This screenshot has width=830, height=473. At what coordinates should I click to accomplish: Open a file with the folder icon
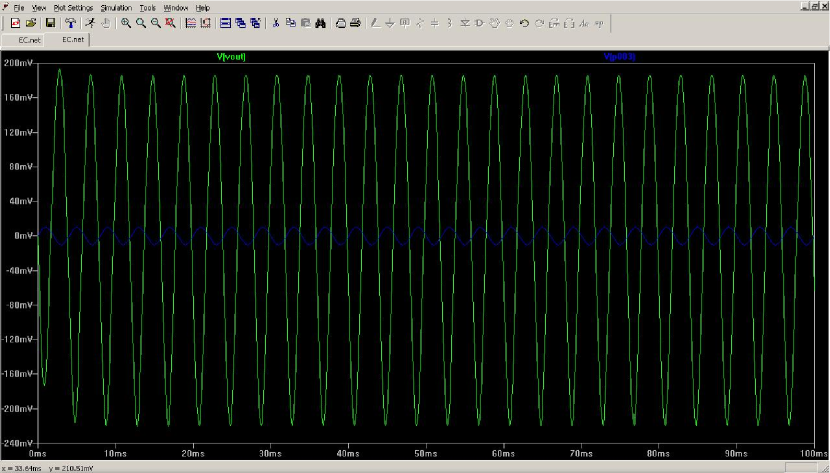[x=30, y=22]
